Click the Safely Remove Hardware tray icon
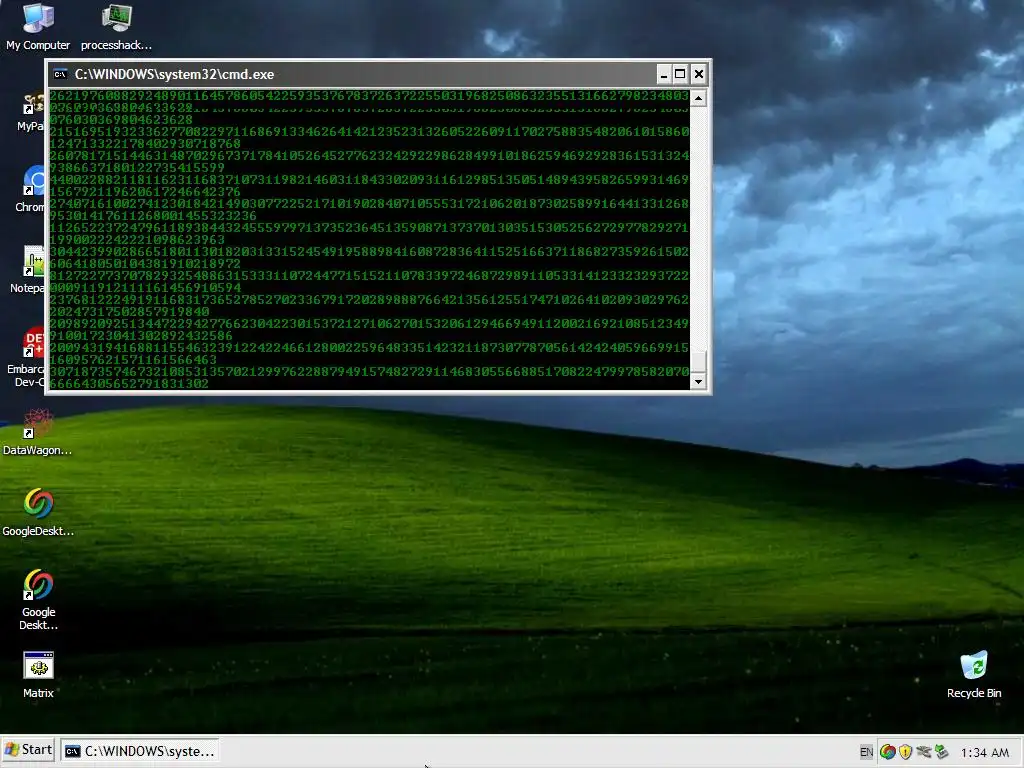 (923, 752)
